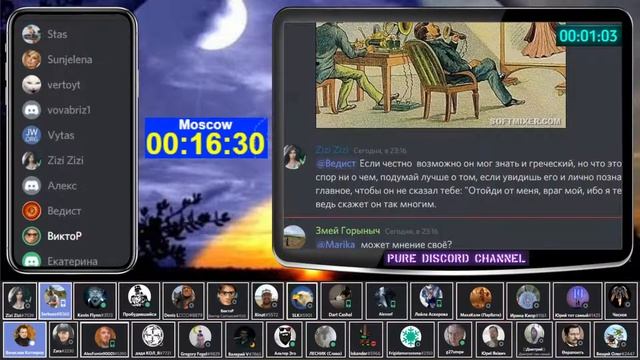The width and height of the screenshot is (640, 360).
Task: Select the Zizi Zizi voice participant card
Action: pos(19,301)
